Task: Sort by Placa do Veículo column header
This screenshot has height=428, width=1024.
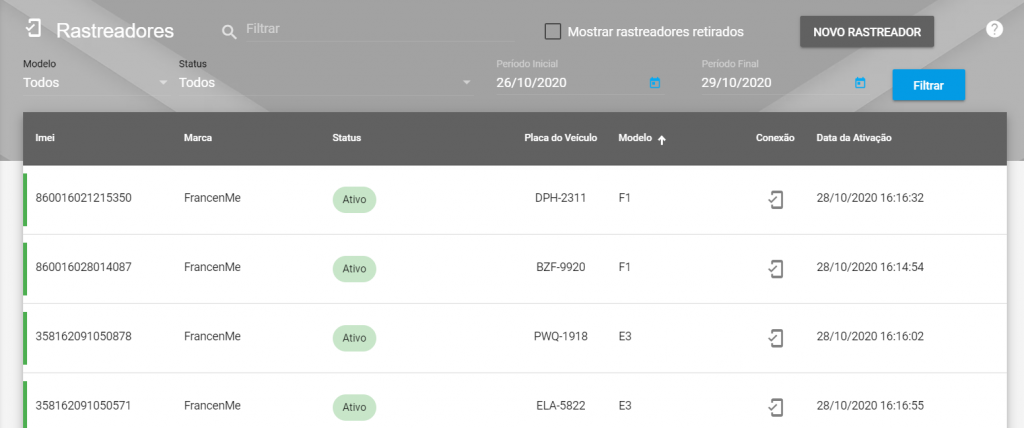Action: (560, 138)
